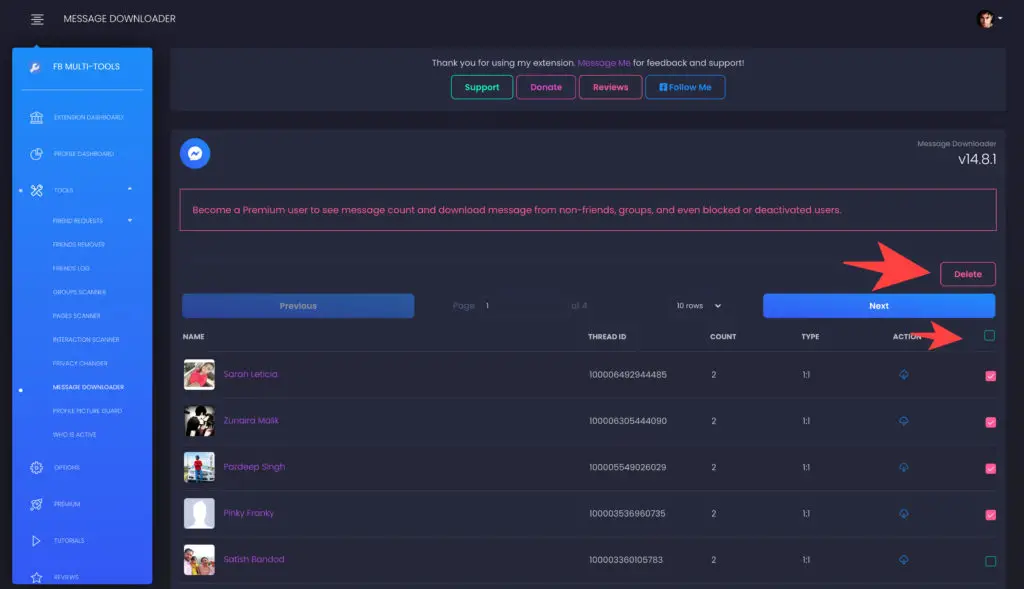Open Pinky Franky's profile link
This screenshot has width=1024, height=589.
pyautogui.click(x=249, y=513)
